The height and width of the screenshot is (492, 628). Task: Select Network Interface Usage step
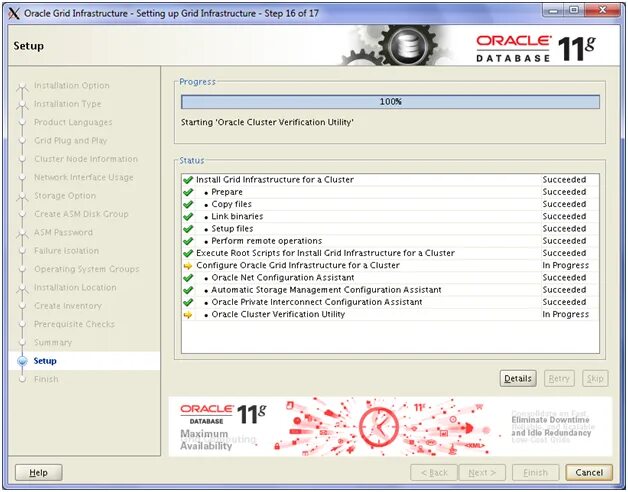(x=84, y=177)
